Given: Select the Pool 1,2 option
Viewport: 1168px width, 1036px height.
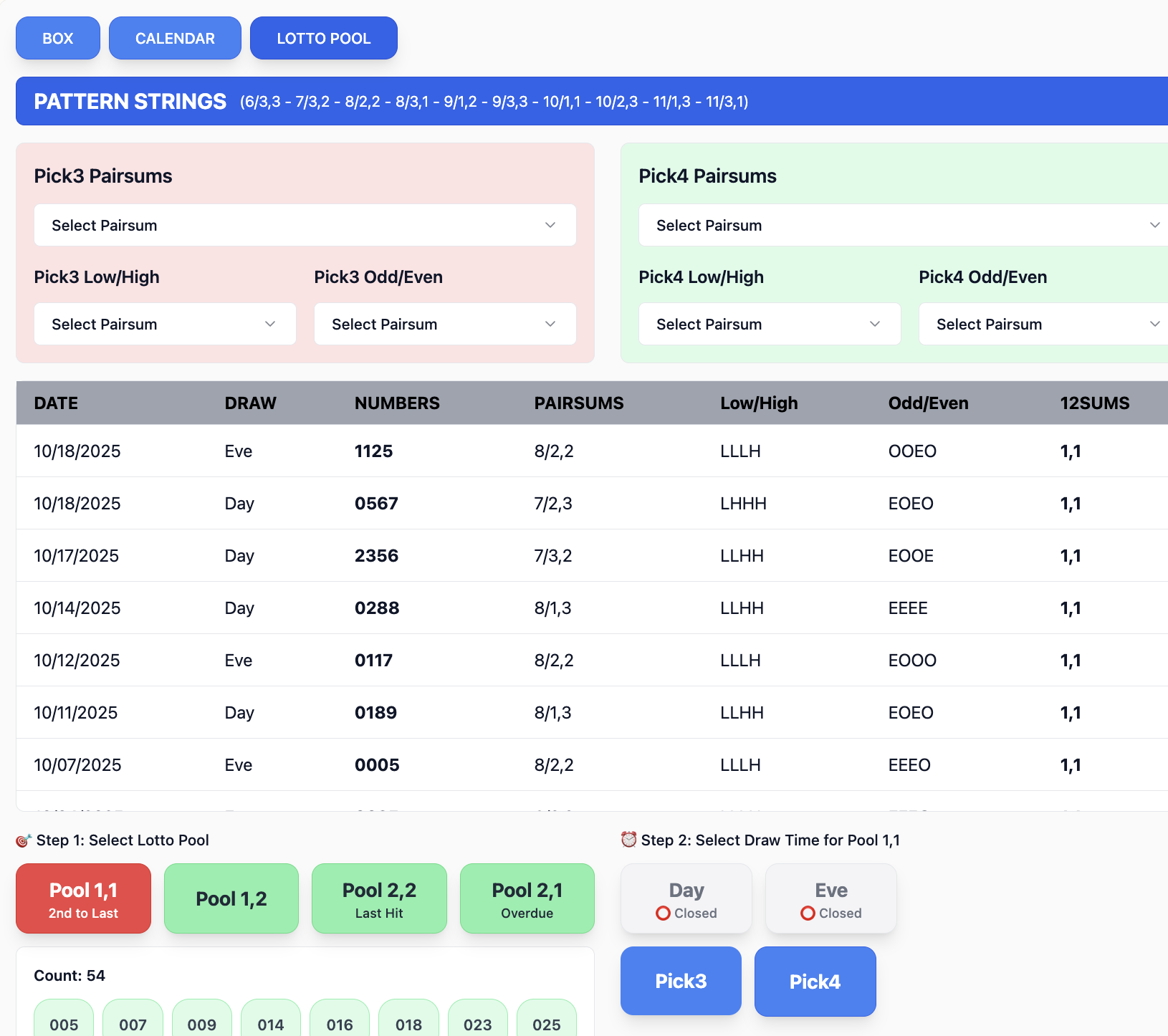Looking at the screenshot, I should point(231,898).
